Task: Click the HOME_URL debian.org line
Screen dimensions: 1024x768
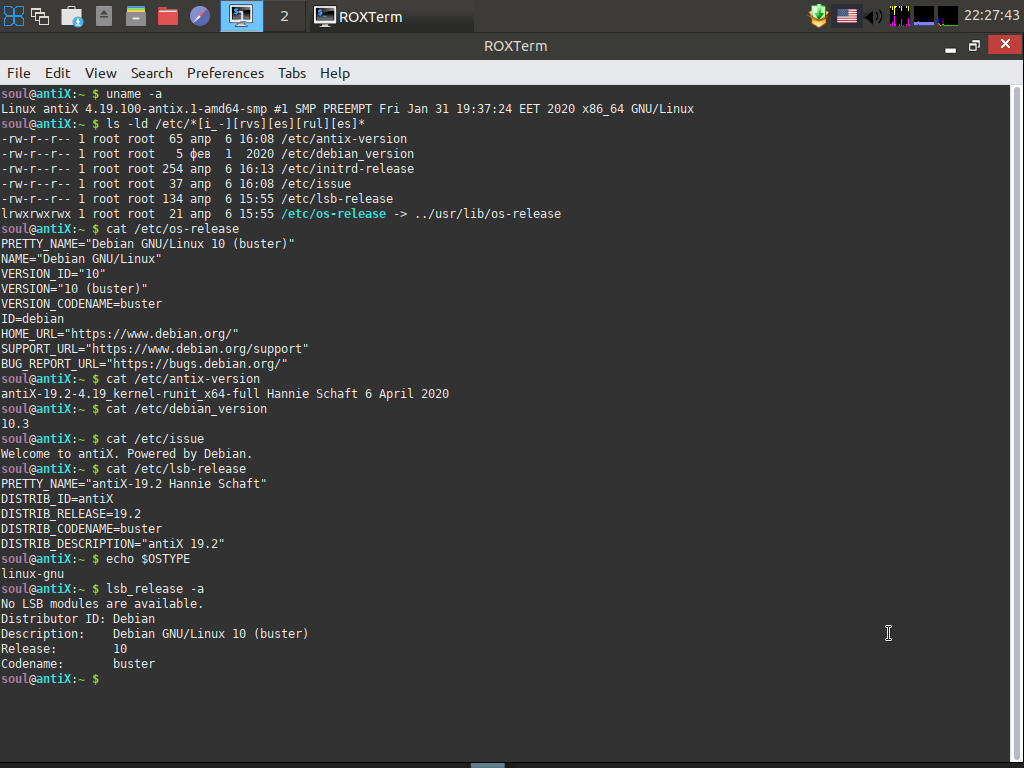Action: [120, 334]
